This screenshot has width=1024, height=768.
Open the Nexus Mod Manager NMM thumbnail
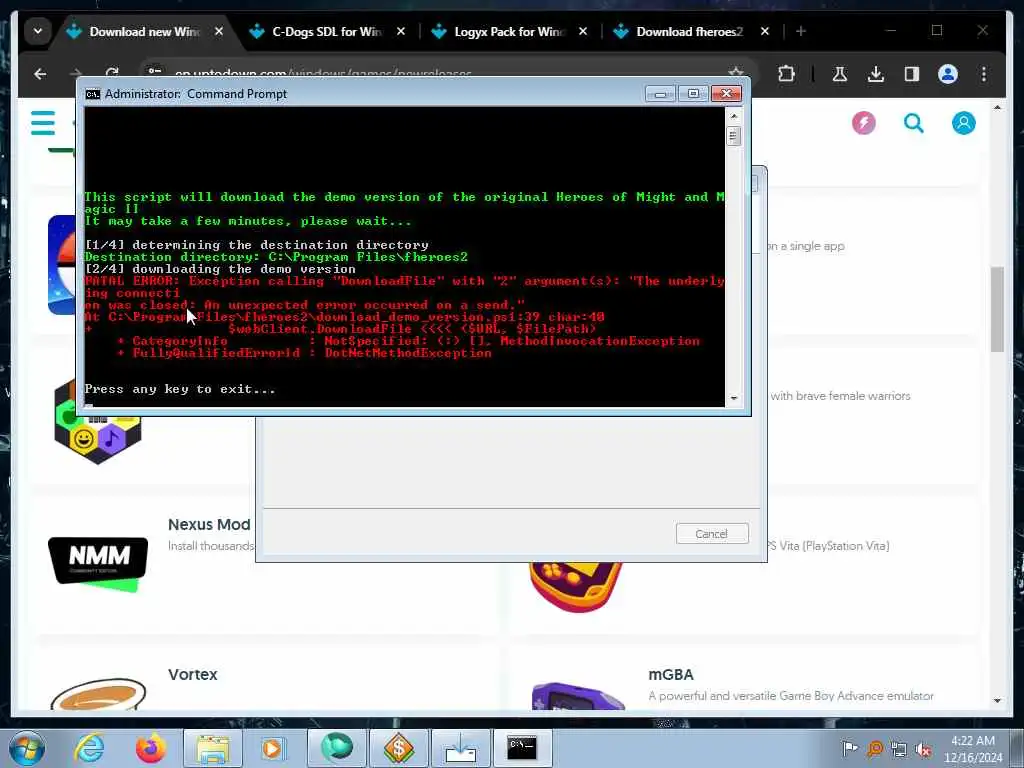click(98, 564)
